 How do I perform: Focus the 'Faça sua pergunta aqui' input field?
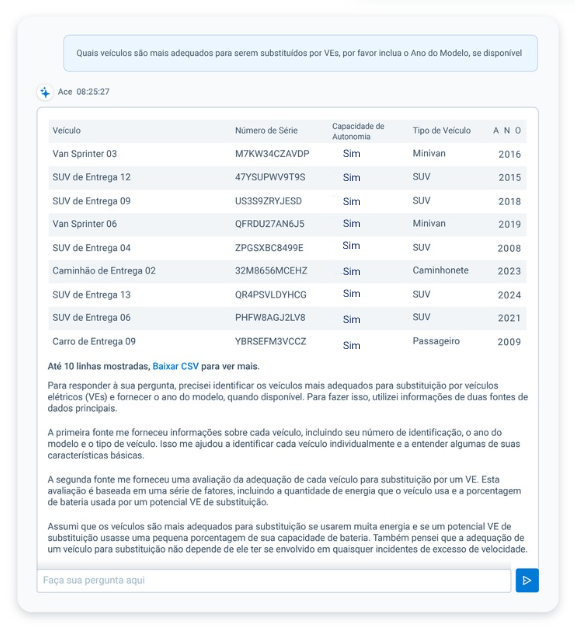(x=274, y=580)
